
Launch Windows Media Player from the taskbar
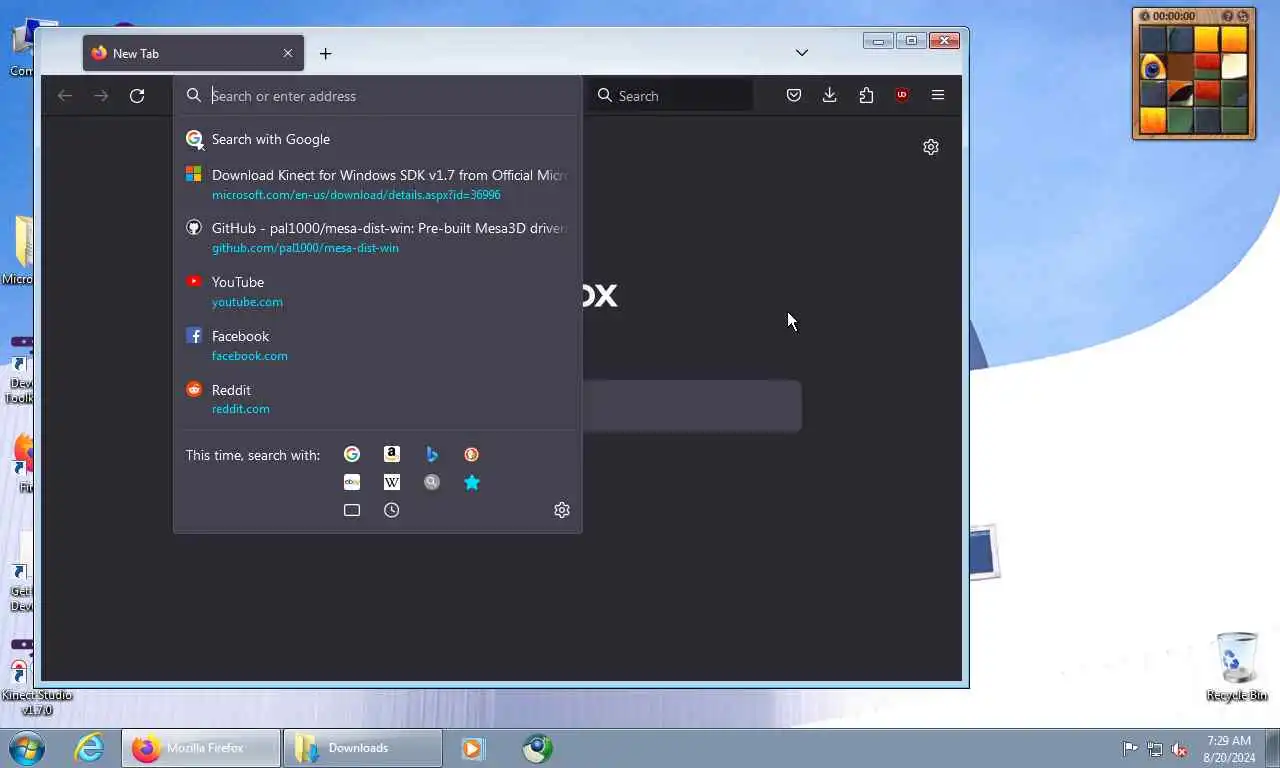pyautogui.click(x=472, y=748)
